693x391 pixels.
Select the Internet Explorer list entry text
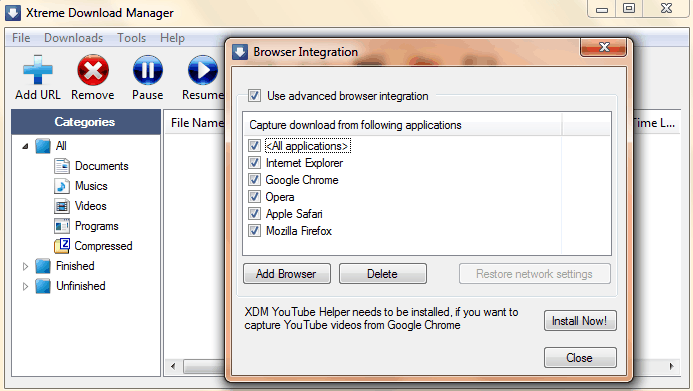pyautogui.click(x=305, y=163)
